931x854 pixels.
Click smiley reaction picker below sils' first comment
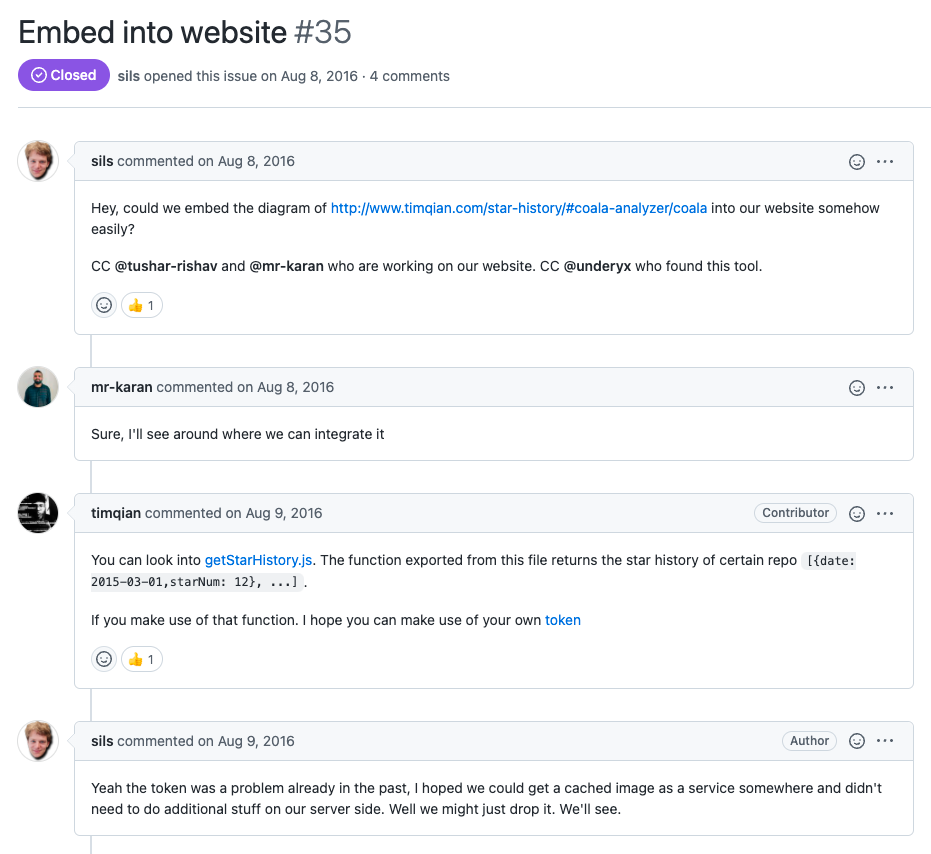104,305
